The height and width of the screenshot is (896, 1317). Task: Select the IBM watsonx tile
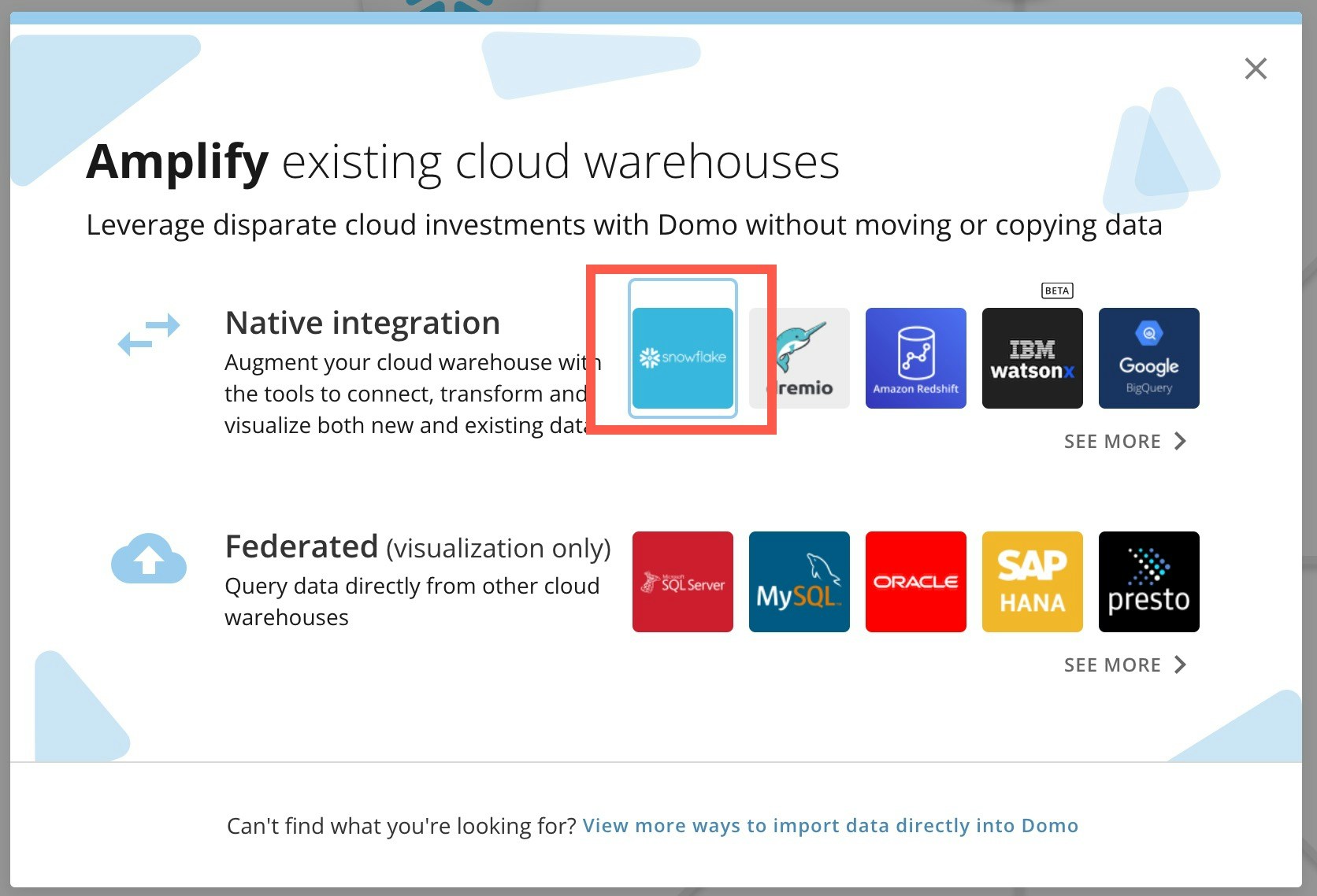point(1033,358)
